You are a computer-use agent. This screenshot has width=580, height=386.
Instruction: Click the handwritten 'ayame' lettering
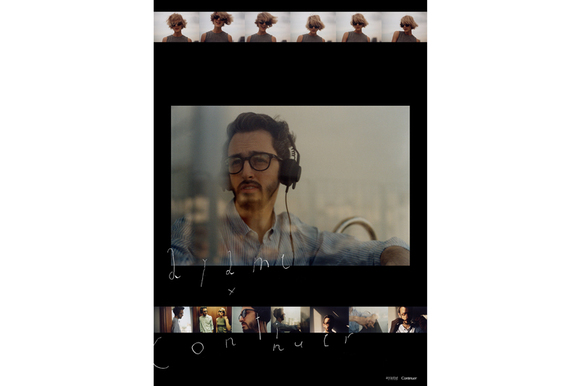(229, 267)
